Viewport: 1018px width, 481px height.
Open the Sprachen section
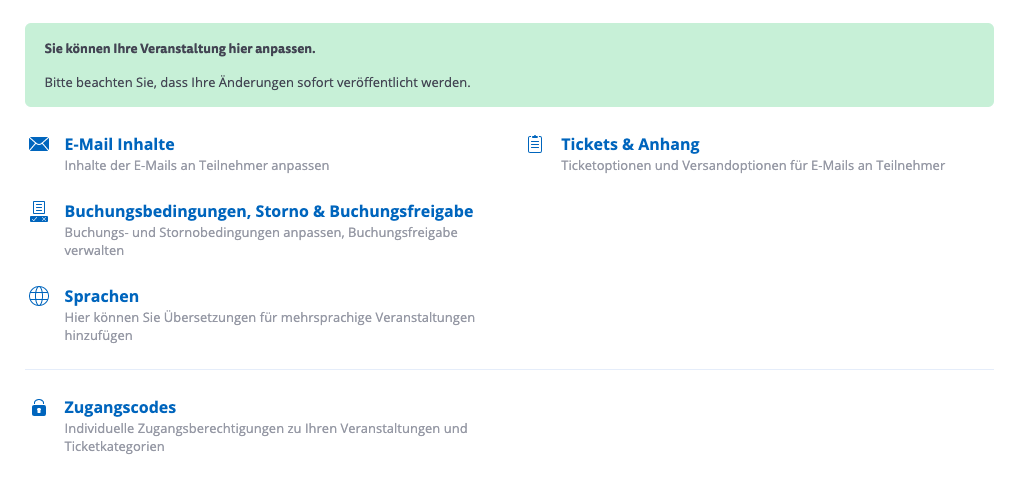pyautogui.click(x=101, y=296)
